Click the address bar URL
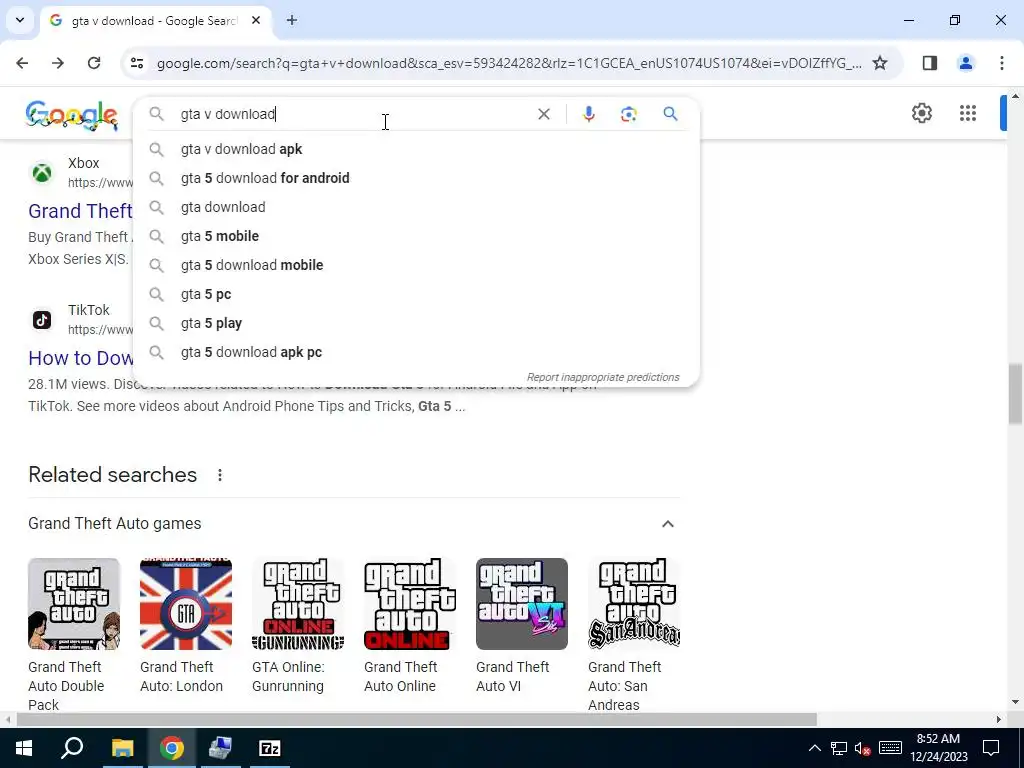This screenshot has height=768, width=1024. point(509,63)
